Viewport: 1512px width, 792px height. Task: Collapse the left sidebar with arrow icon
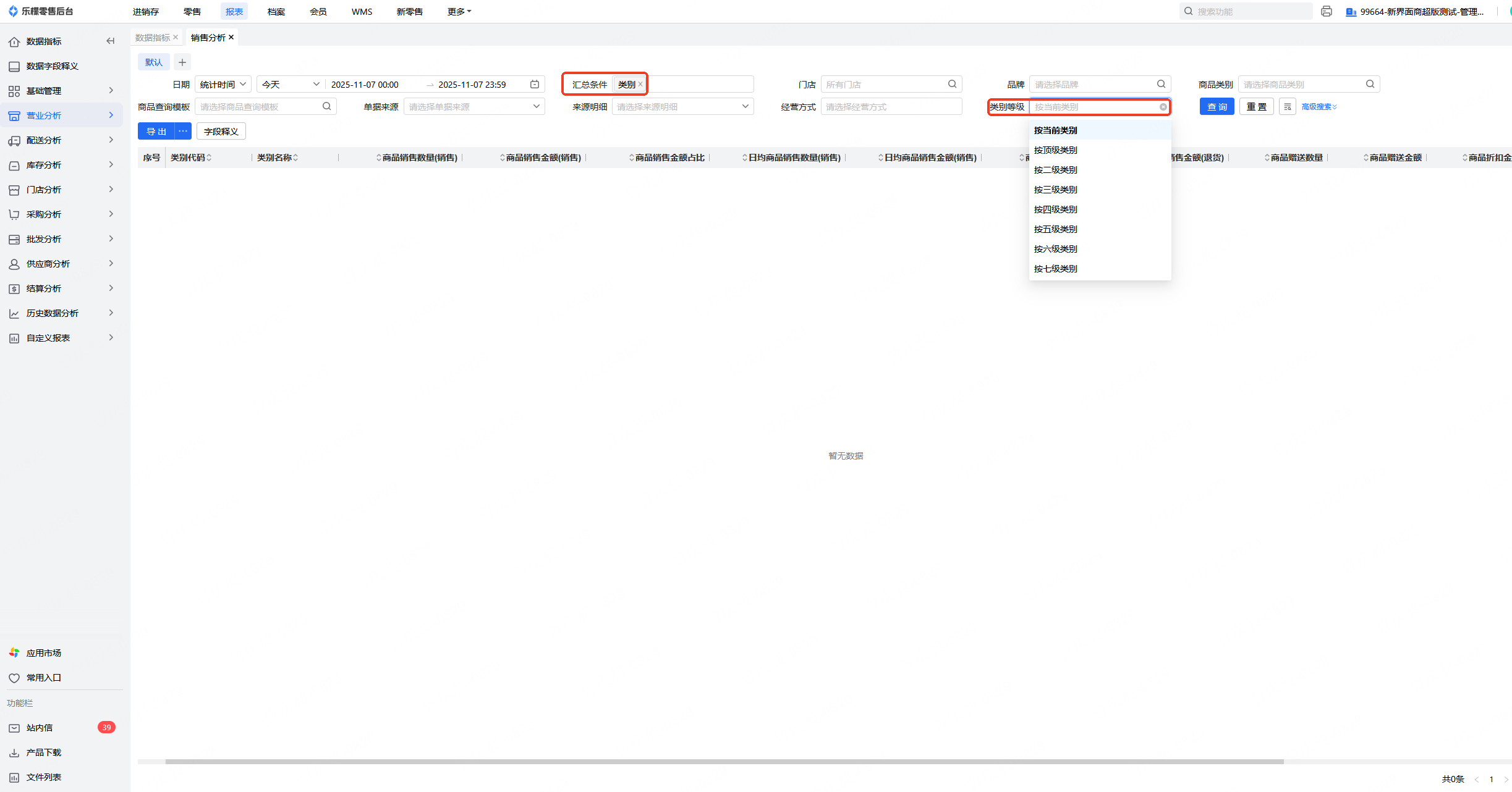pos(111,41)
